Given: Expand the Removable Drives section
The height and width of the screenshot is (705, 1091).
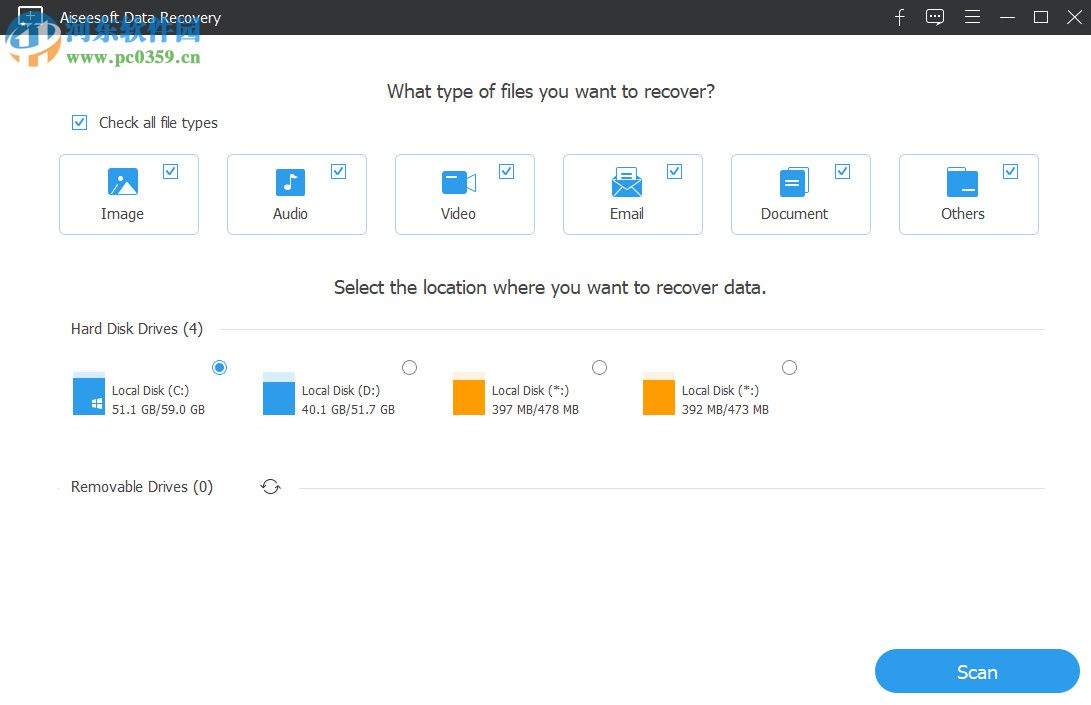Looking at the screenshot, I should [x=141, y=487].
